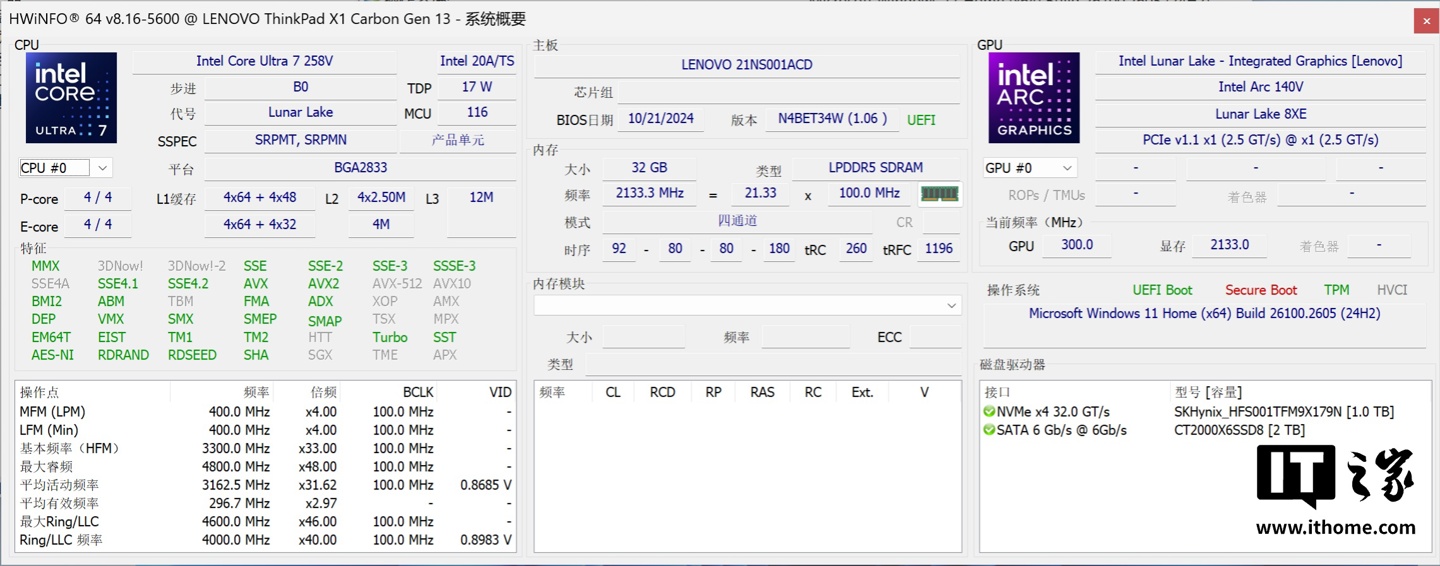The height and width of the screenshot is (566, 1440).
Task: Click the NVMe drive green check icon
Action: click(x=989, y=412)
